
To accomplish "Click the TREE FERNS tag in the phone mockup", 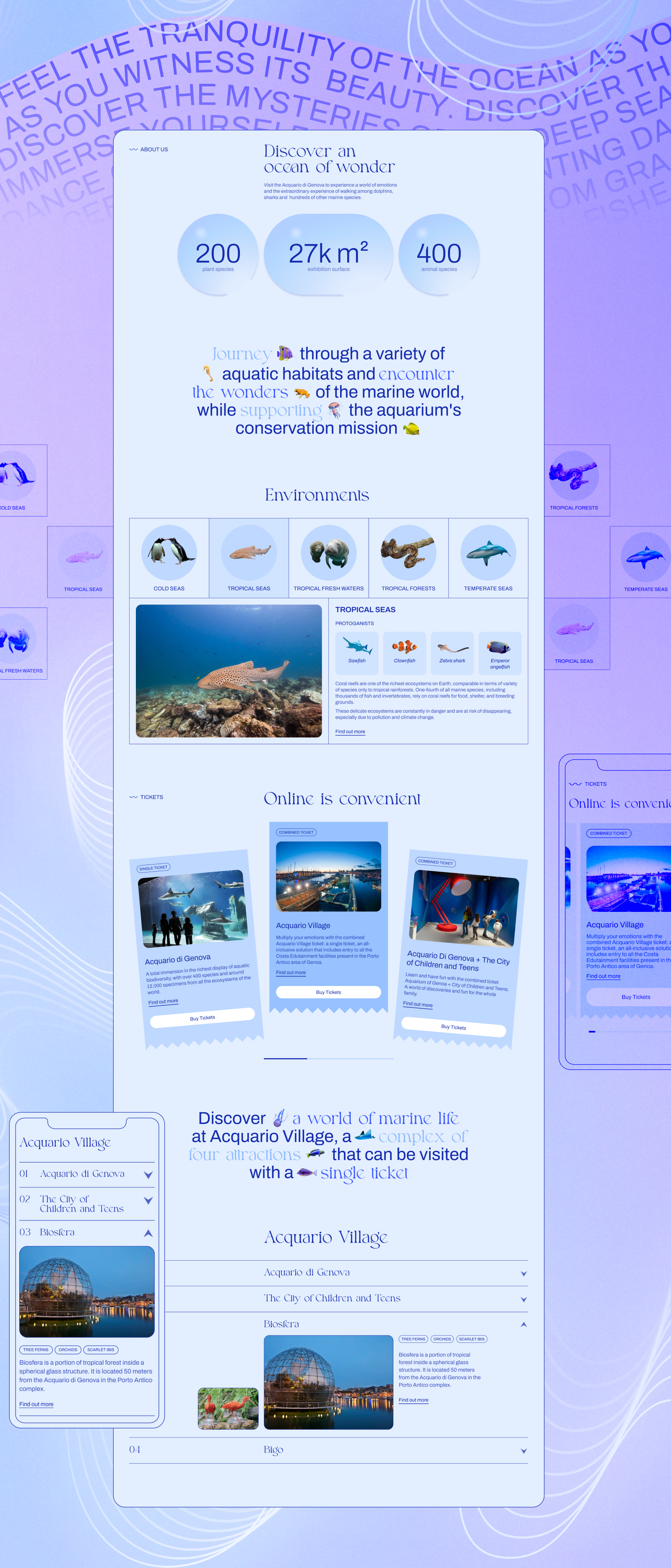I will coord(36,1350).
